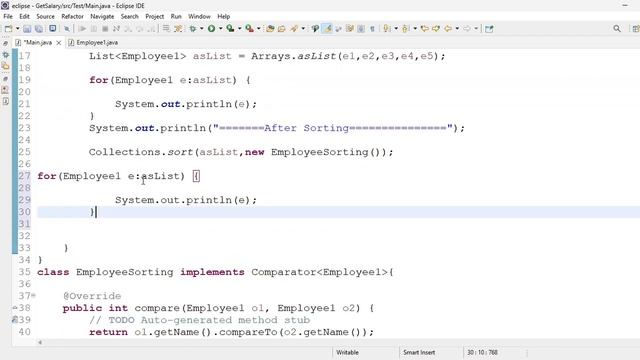
Task: Click the Smart Insert status entry
Action: coord(419,352)
